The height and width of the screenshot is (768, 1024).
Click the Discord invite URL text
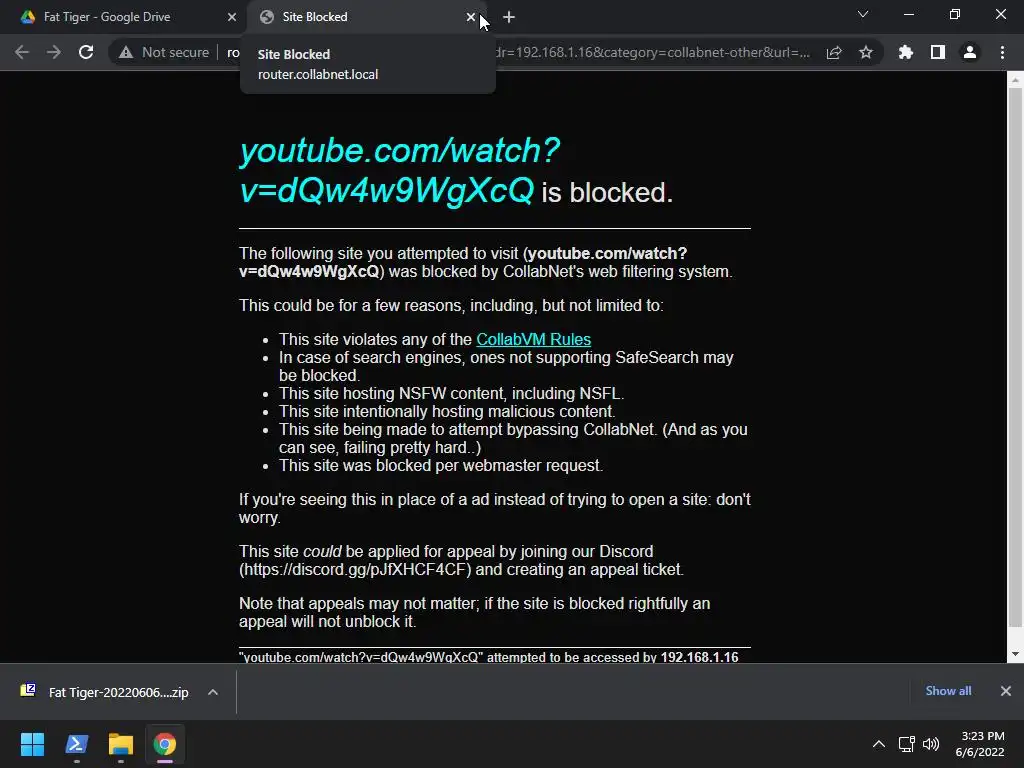point(355,569)
